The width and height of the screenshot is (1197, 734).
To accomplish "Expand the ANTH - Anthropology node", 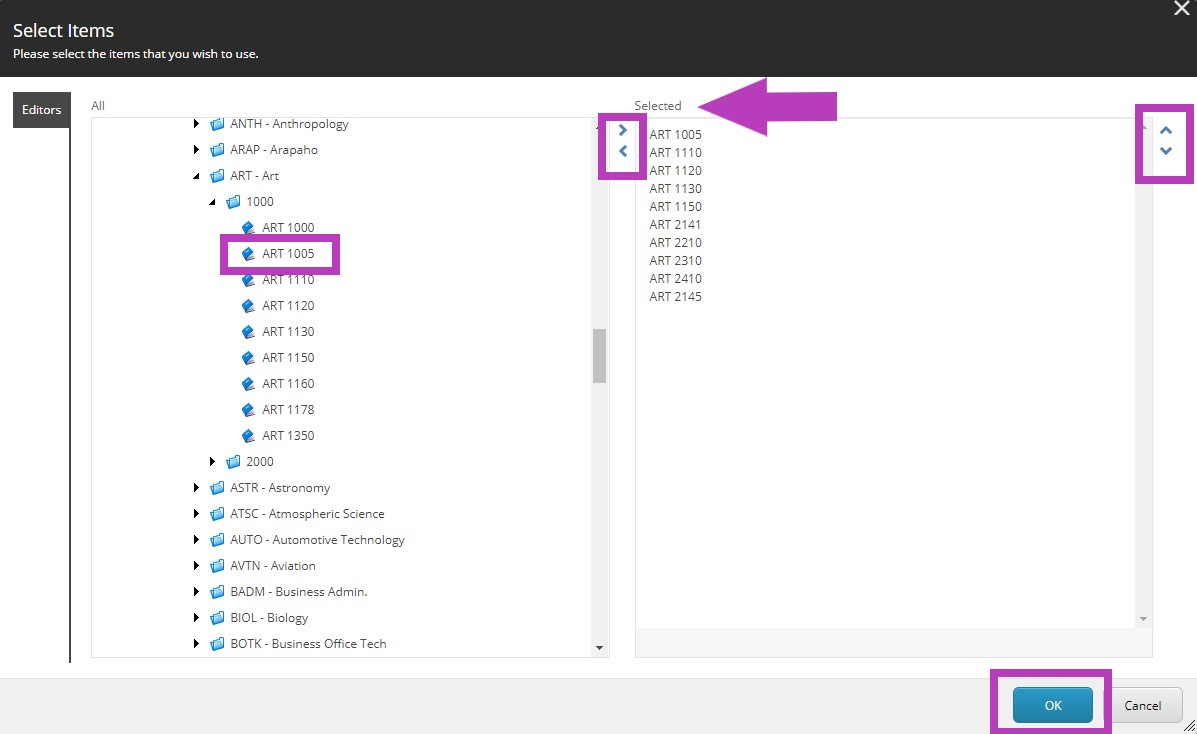I will coord(196,124).
